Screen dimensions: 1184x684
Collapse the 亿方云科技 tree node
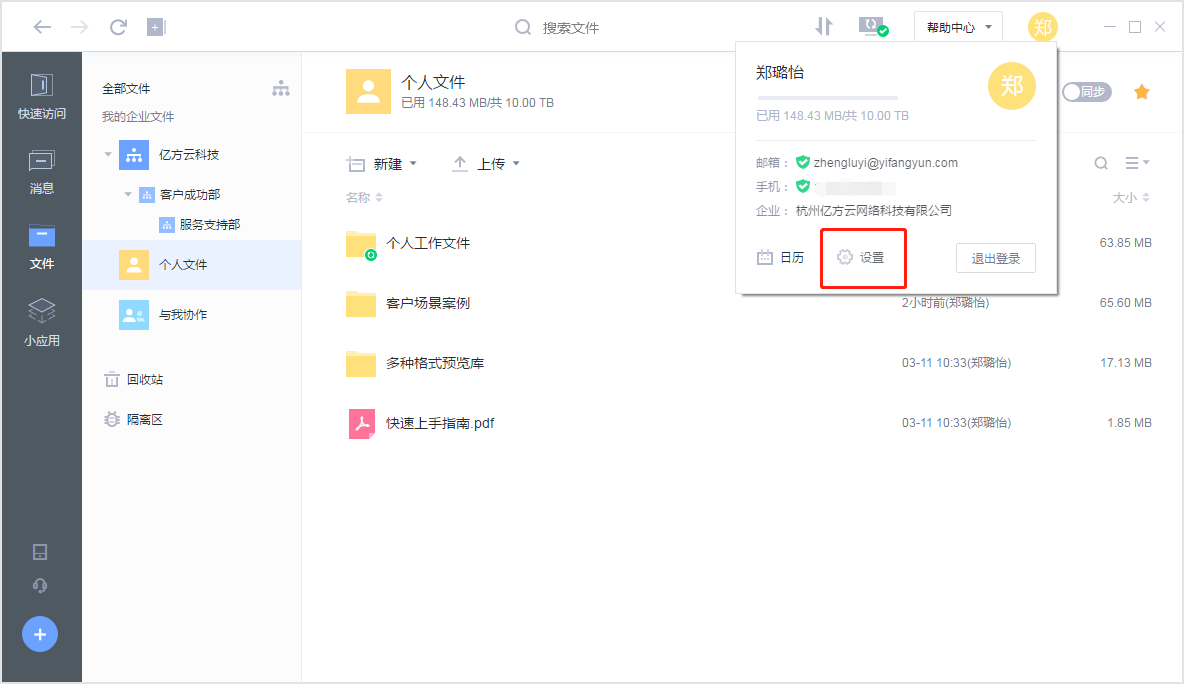(107, 154)
